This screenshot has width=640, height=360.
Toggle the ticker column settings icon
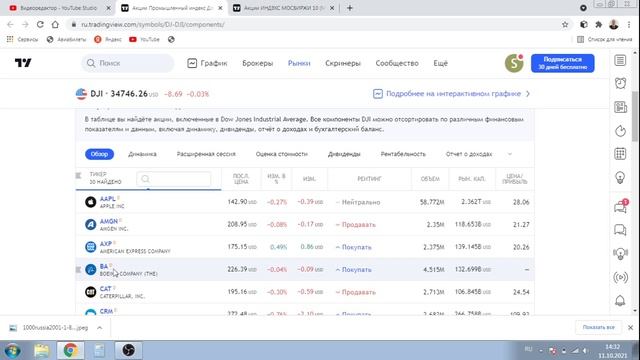click(x=78, y=176)
